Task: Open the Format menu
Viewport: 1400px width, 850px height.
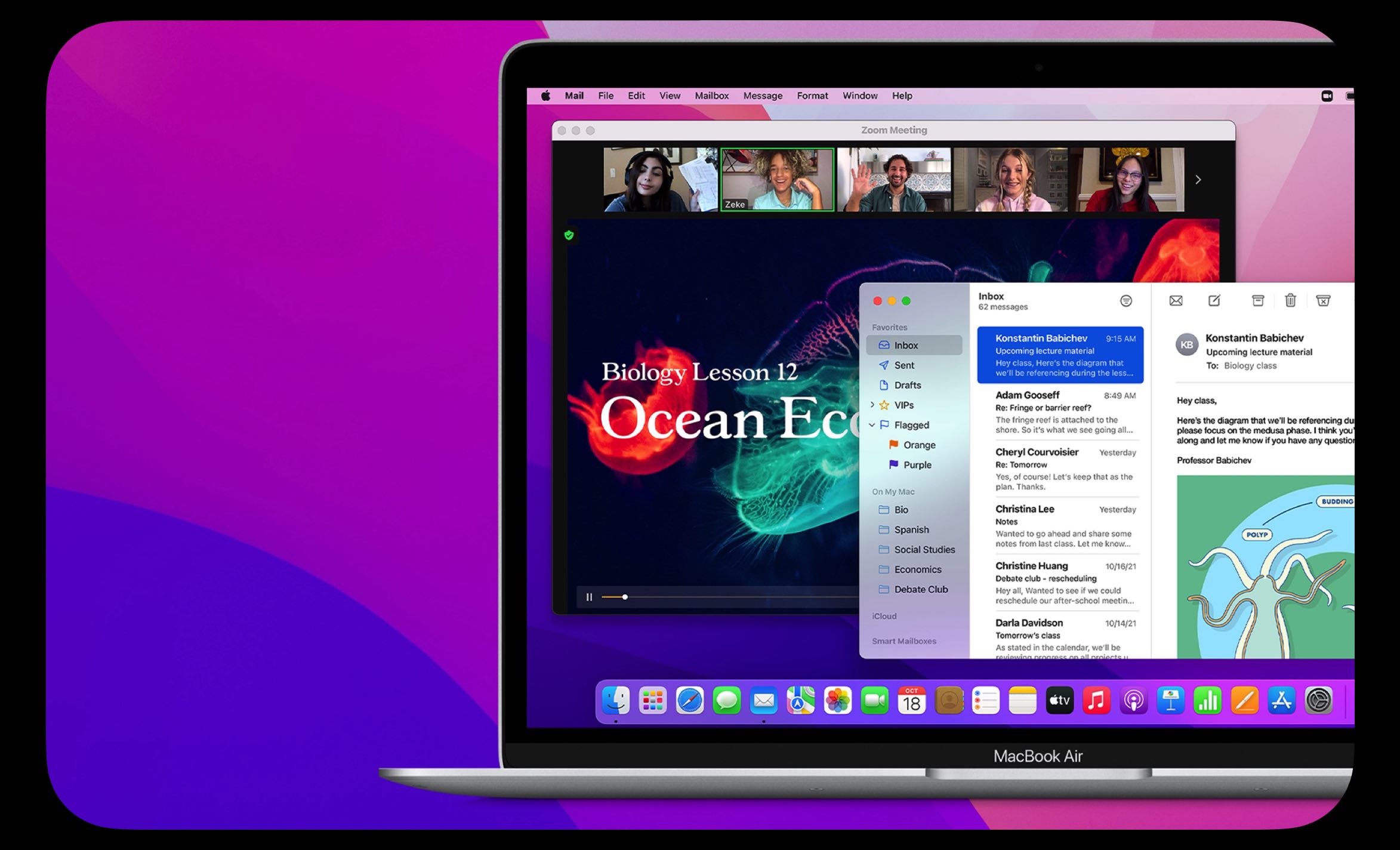Action: point(812,96)
